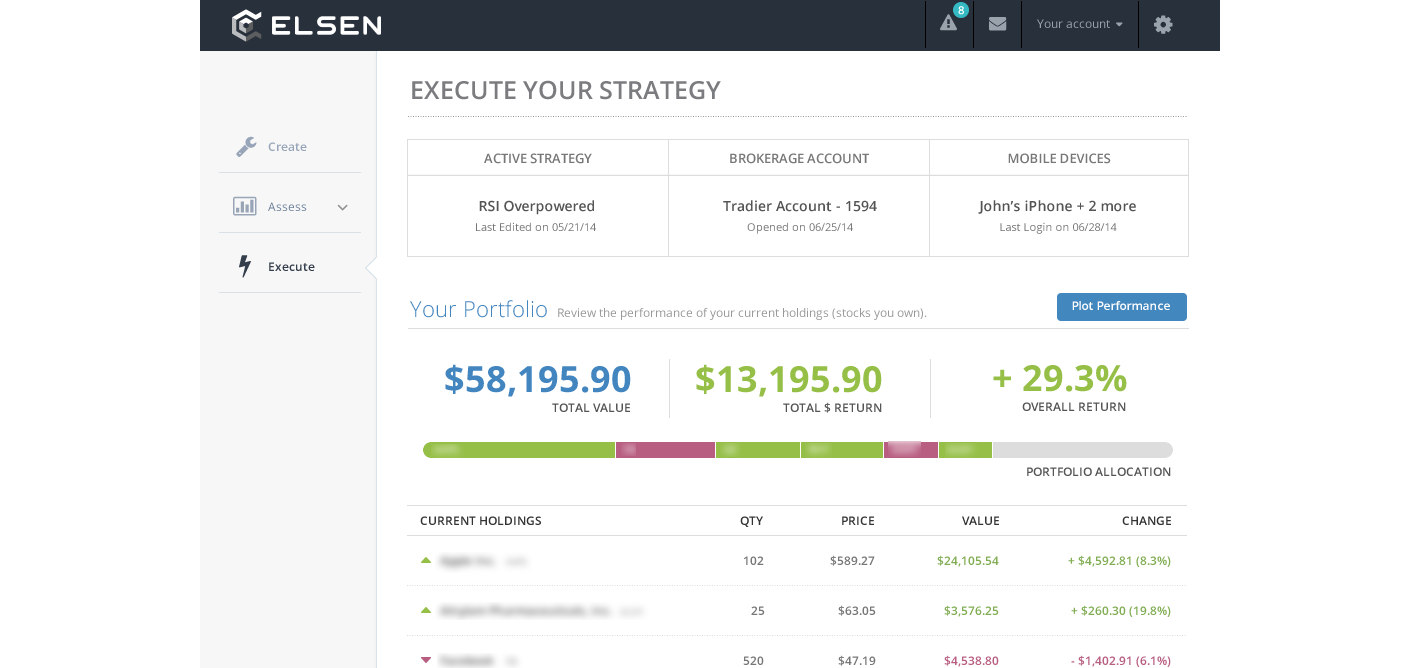The height and width of the screenshot is (668, 1420).
Task: Expand the Assess sidebar chevron
Action: (x=342, y=207)
